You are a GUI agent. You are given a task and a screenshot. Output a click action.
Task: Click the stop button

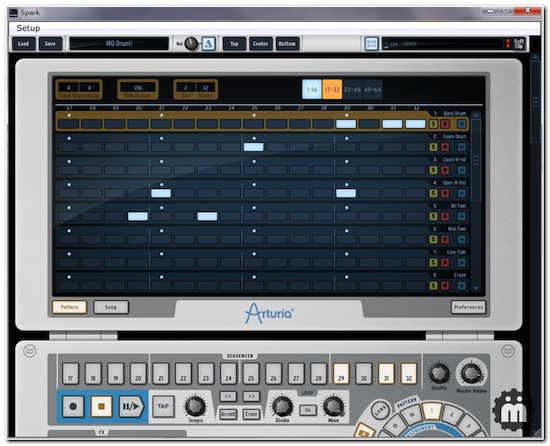(101, 406)
